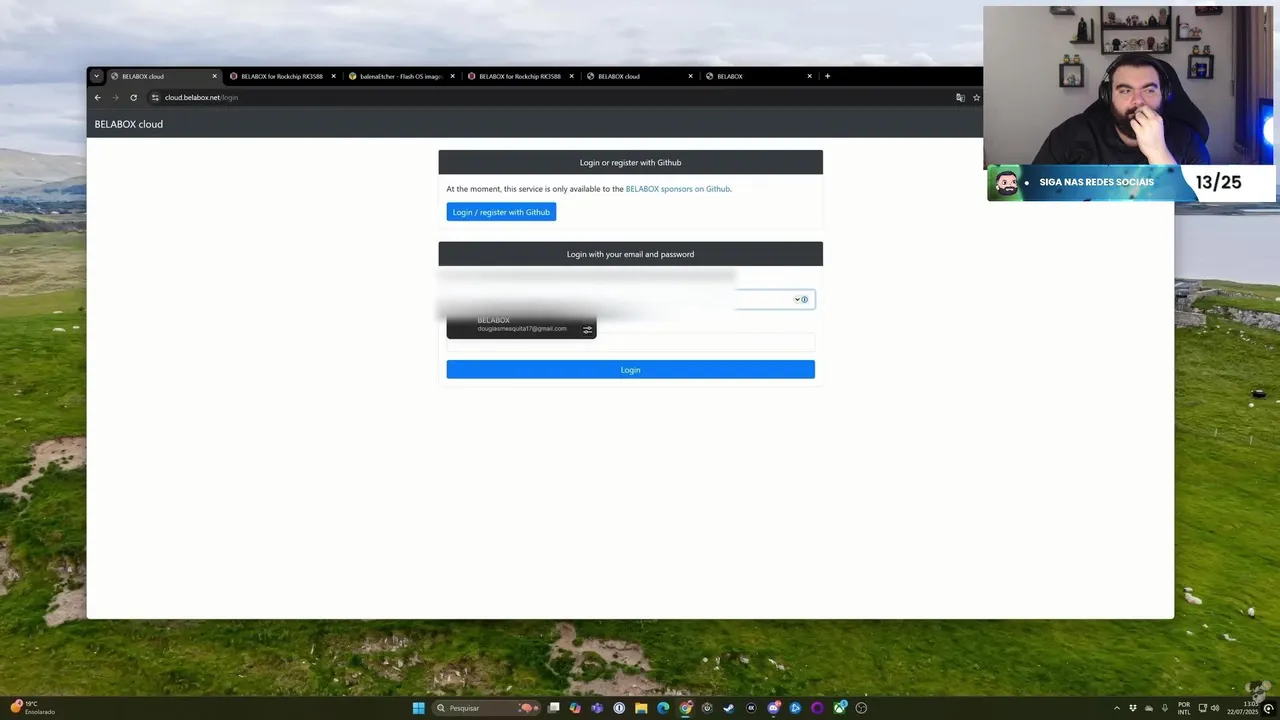The height and width of the screenshot is (720, 1280).
Task: Click the Chrome icon on the taskbar
Action: (685, 708)
